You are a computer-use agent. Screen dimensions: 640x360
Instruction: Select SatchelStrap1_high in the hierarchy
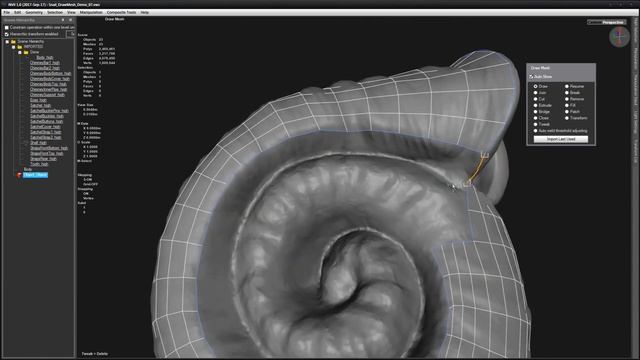pos(46,132)
